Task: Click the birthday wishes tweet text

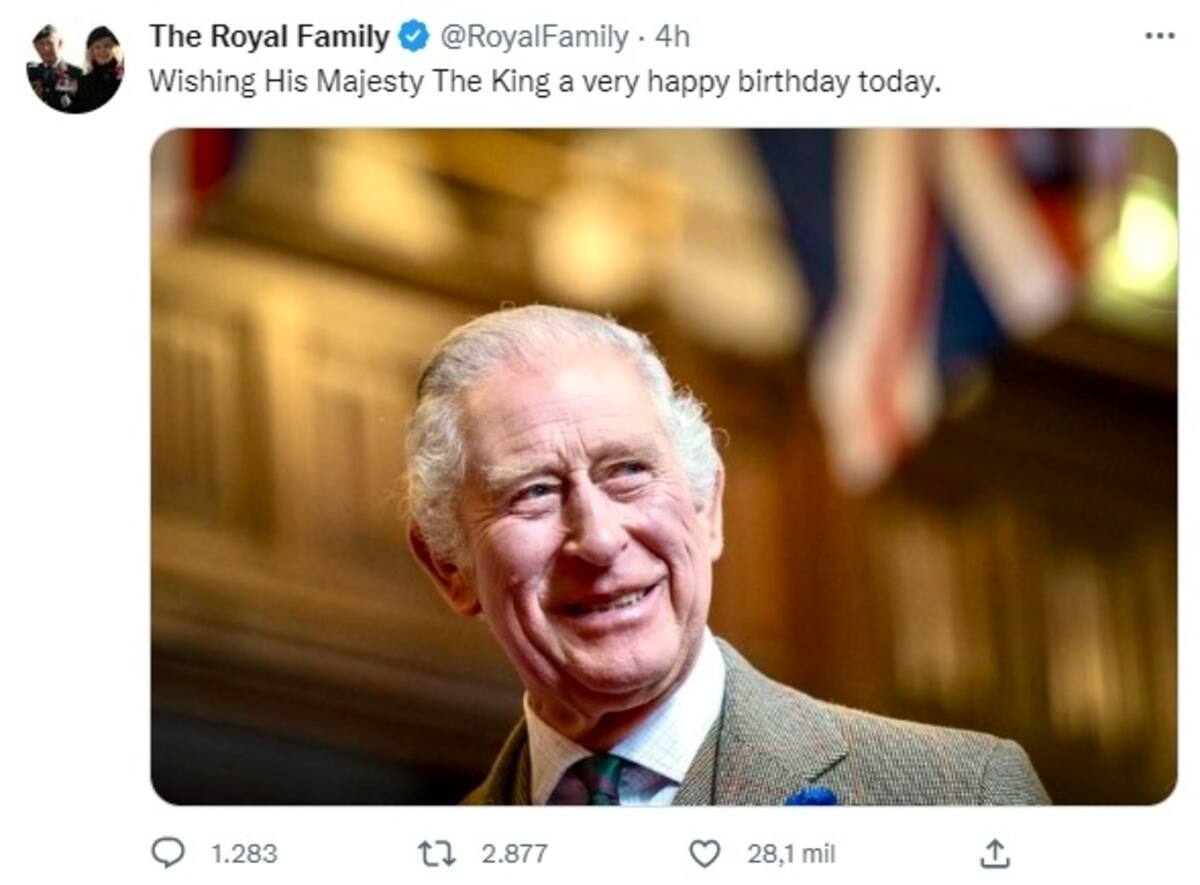Action: coord(545,82)
